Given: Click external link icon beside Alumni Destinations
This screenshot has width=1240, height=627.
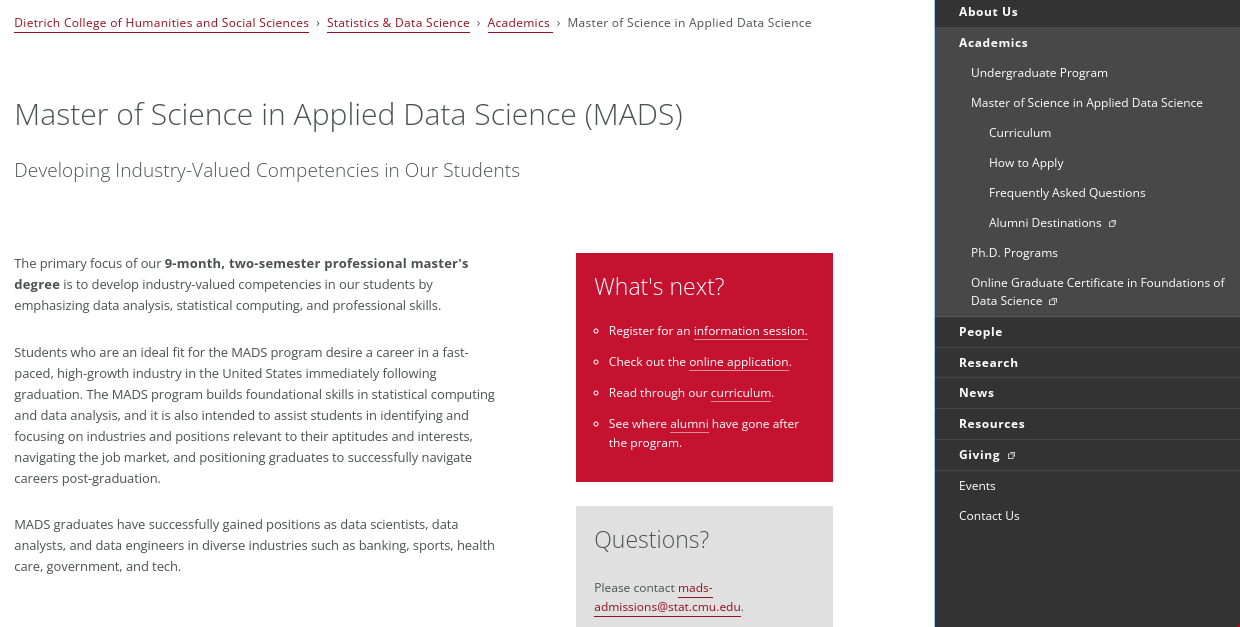Looking at the screenshot, I should (x=1112, y=223).
